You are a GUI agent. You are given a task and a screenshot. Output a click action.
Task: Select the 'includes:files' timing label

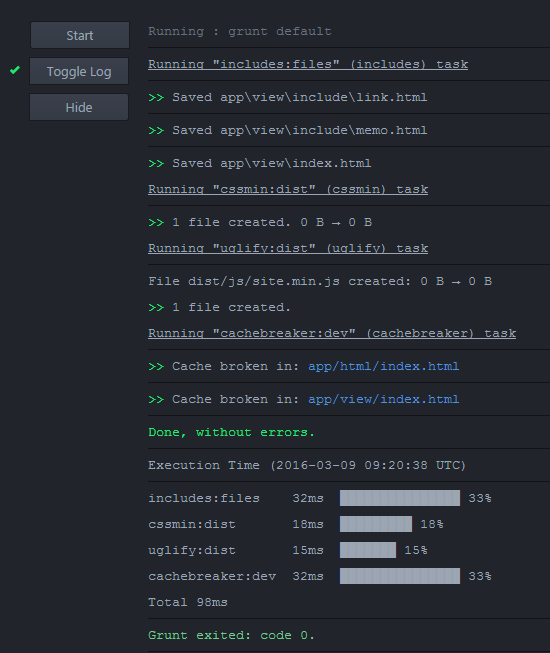click(204, 498)
